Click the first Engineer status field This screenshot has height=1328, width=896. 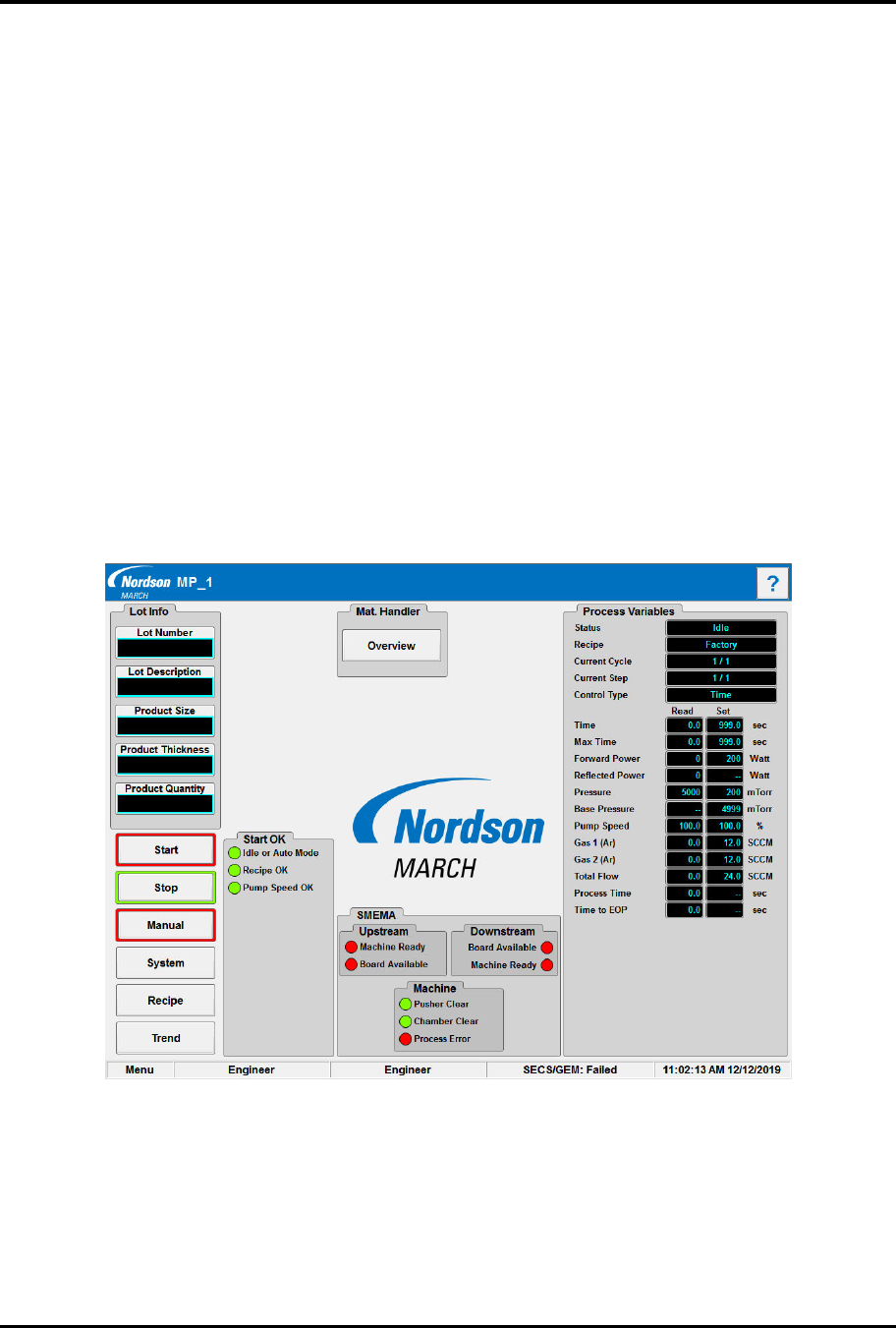(x=252, y=1069)
